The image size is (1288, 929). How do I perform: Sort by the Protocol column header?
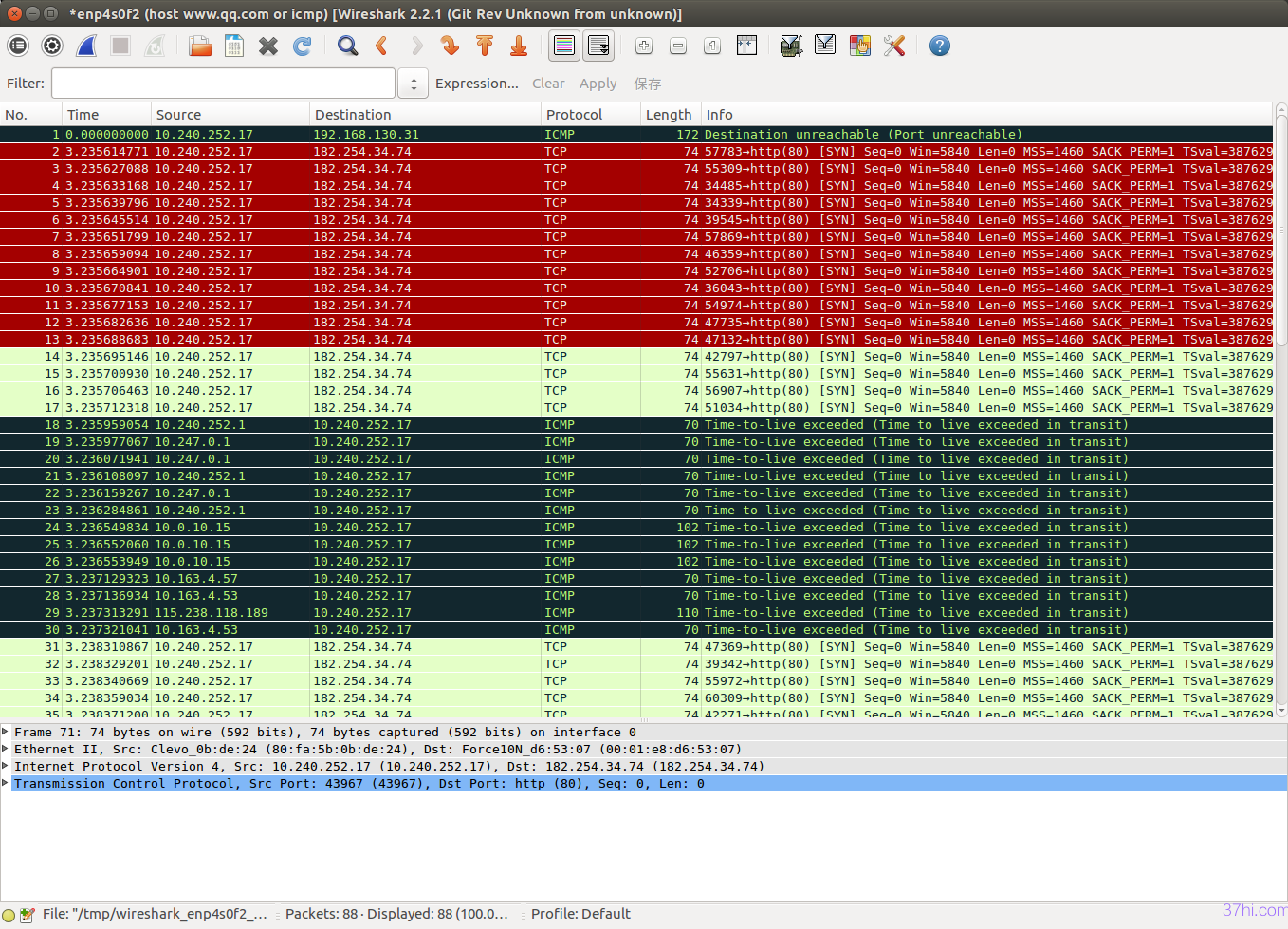tap(591, 115)
